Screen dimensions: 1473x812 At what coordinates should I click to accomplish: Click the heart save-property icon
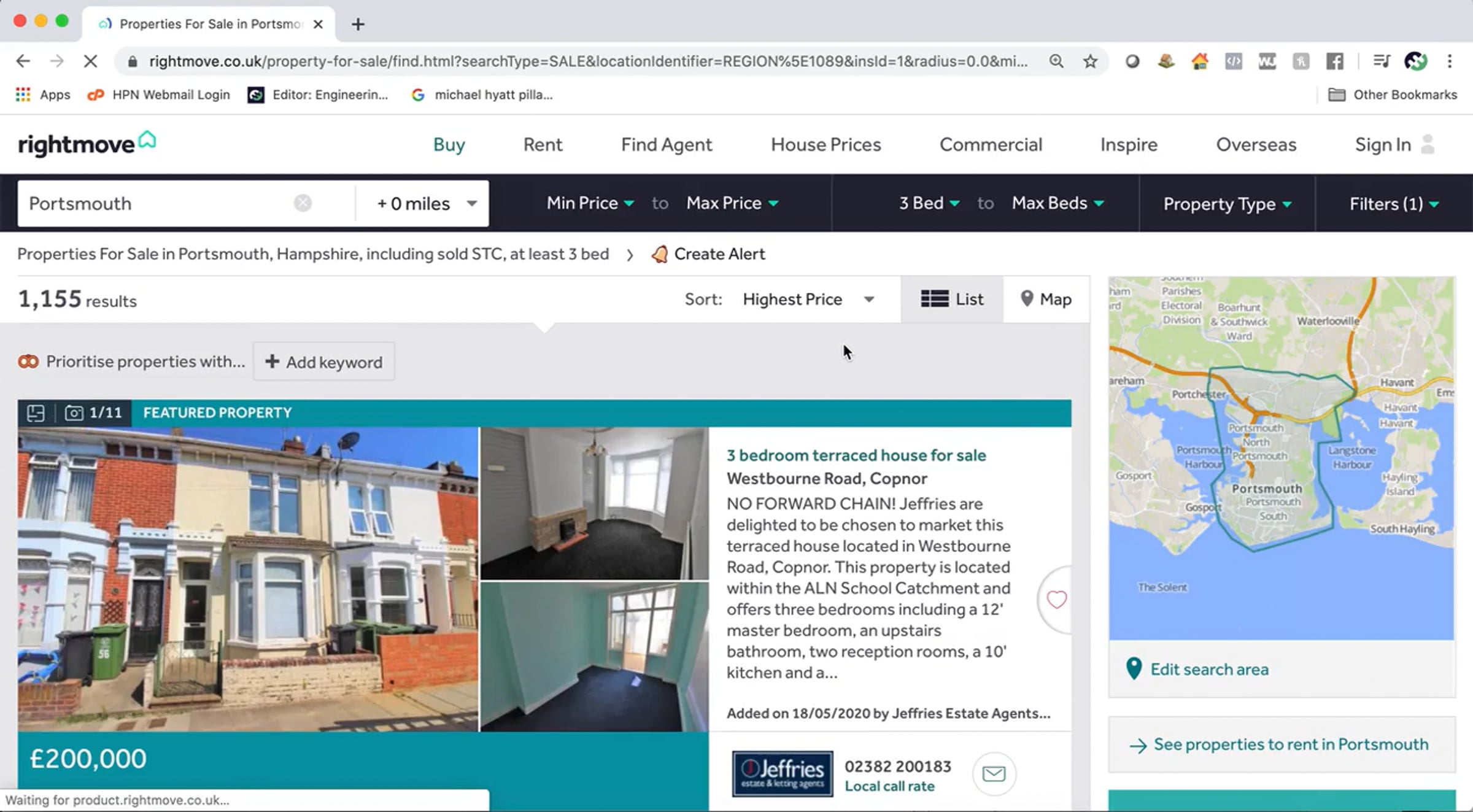1056,599
